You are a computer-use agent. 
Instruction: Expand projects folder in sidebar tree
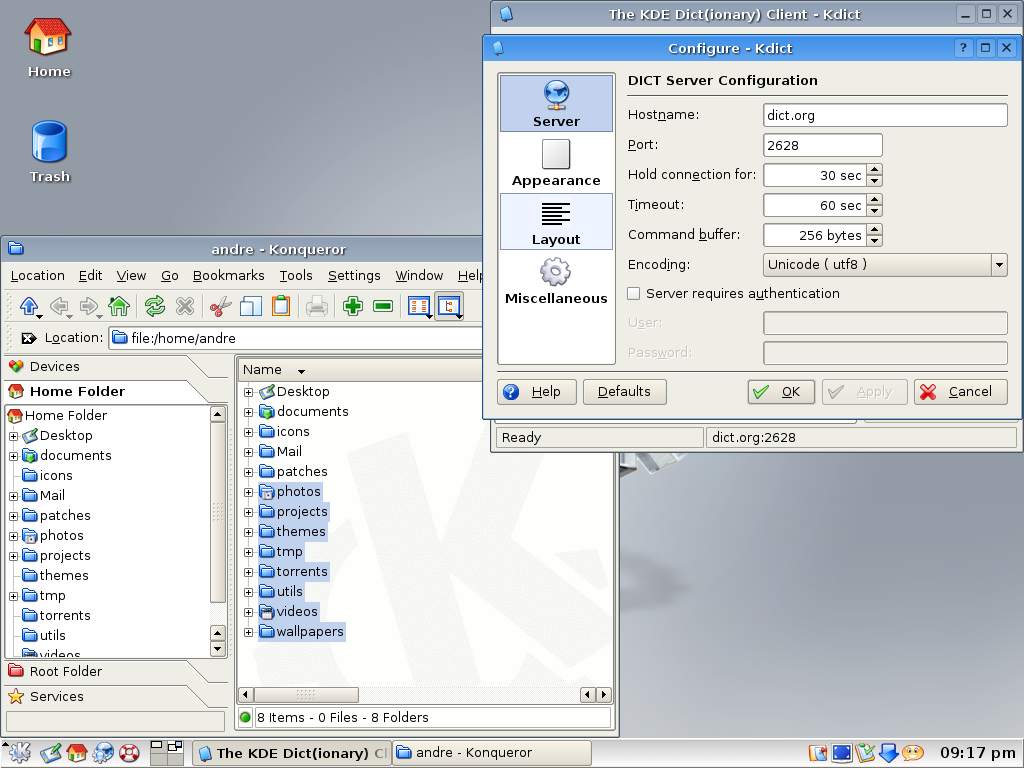pos(13,556)
